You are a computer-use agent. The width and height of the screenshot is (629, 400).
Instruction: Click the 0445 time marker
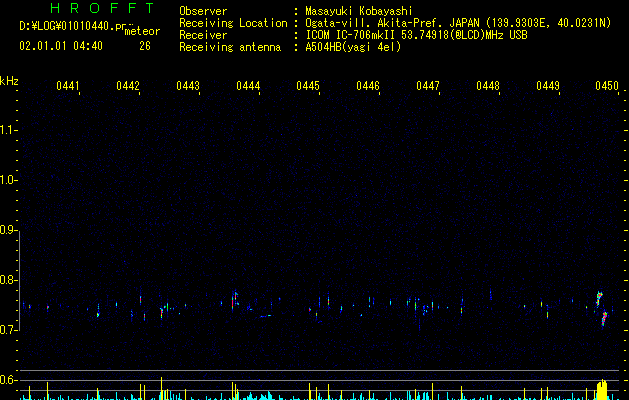308,86
